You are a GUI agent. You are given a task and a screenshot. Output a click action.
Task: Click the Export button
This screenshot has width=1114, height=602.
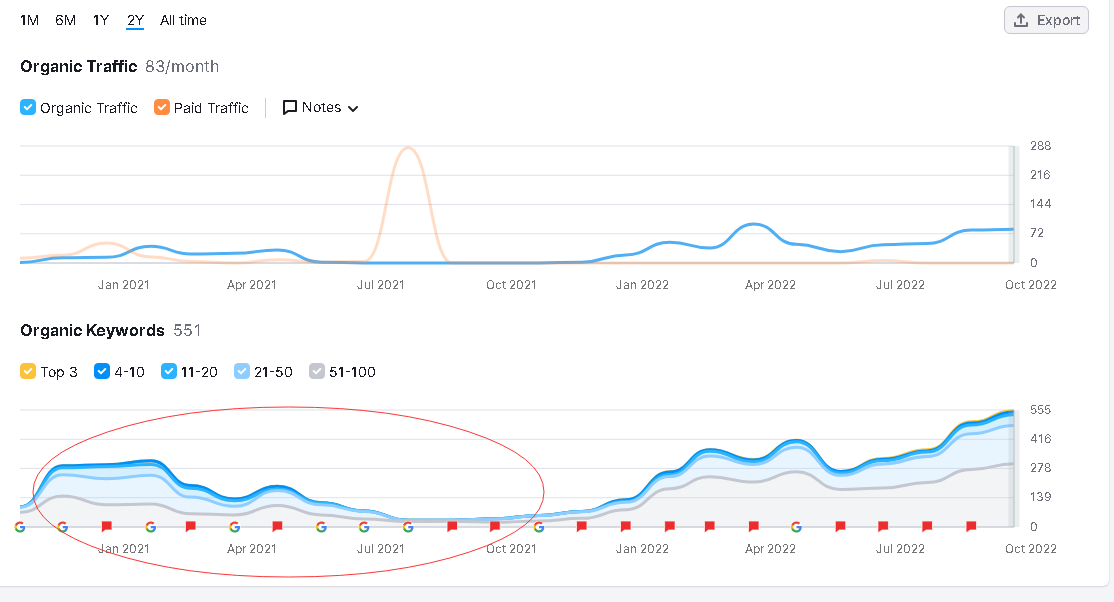[x=1046, y=20]
